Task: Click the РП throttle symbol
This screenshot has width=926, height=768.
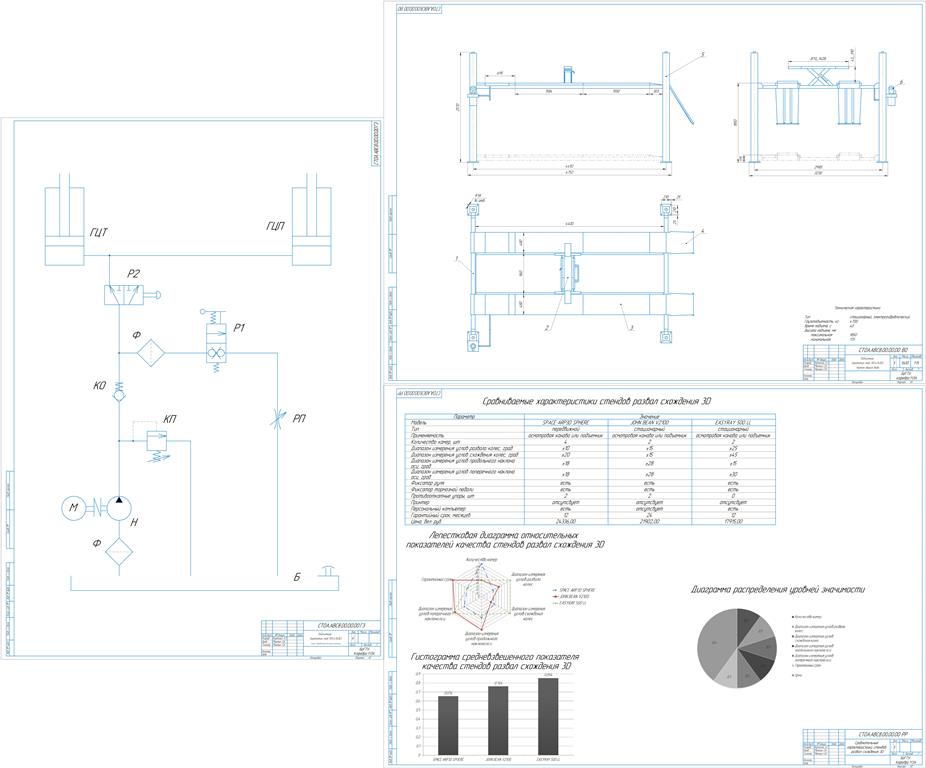Action: click(x=277, y=420)
